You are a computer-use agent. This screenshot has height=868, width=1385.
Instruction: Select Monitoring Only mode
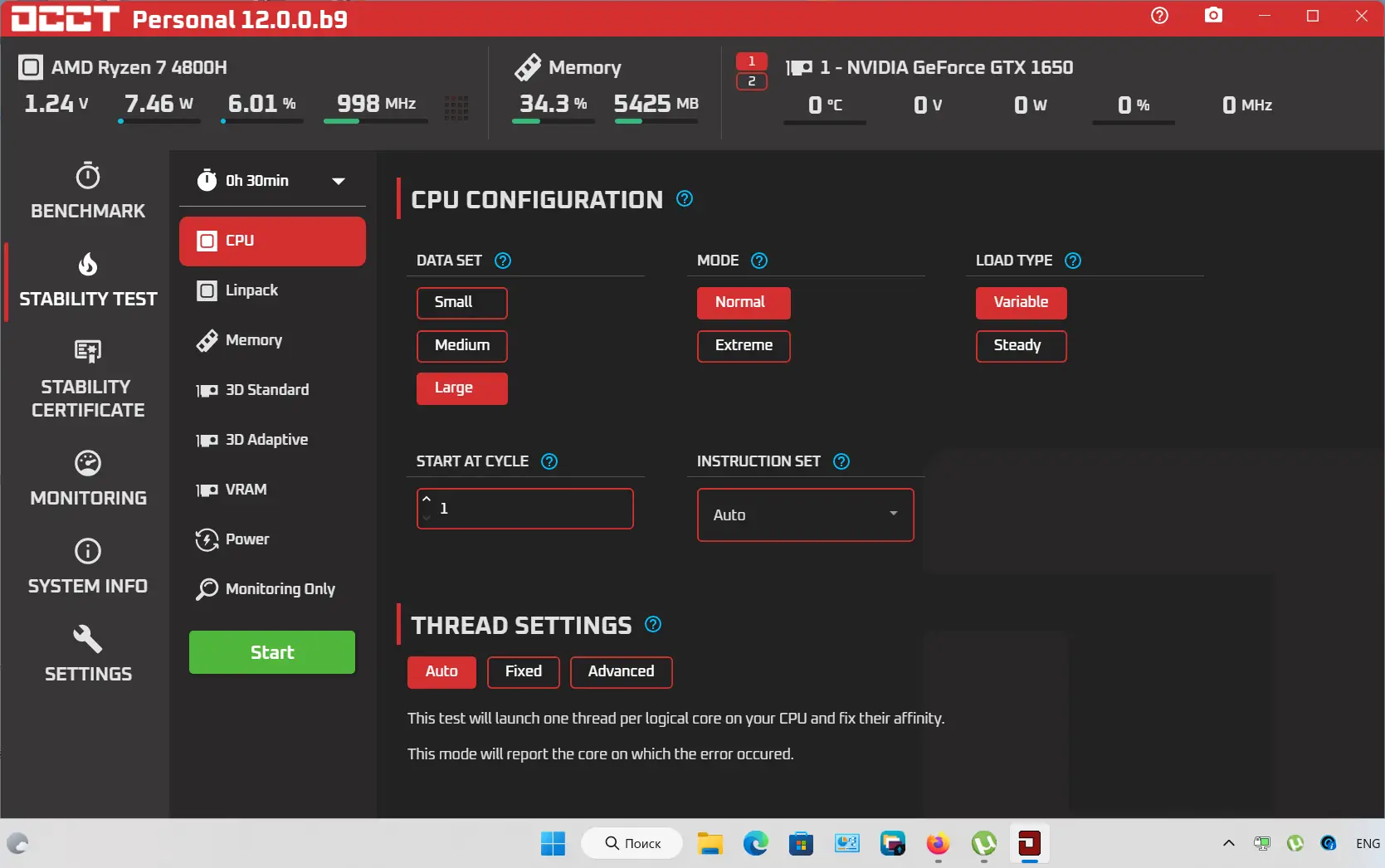272,589
